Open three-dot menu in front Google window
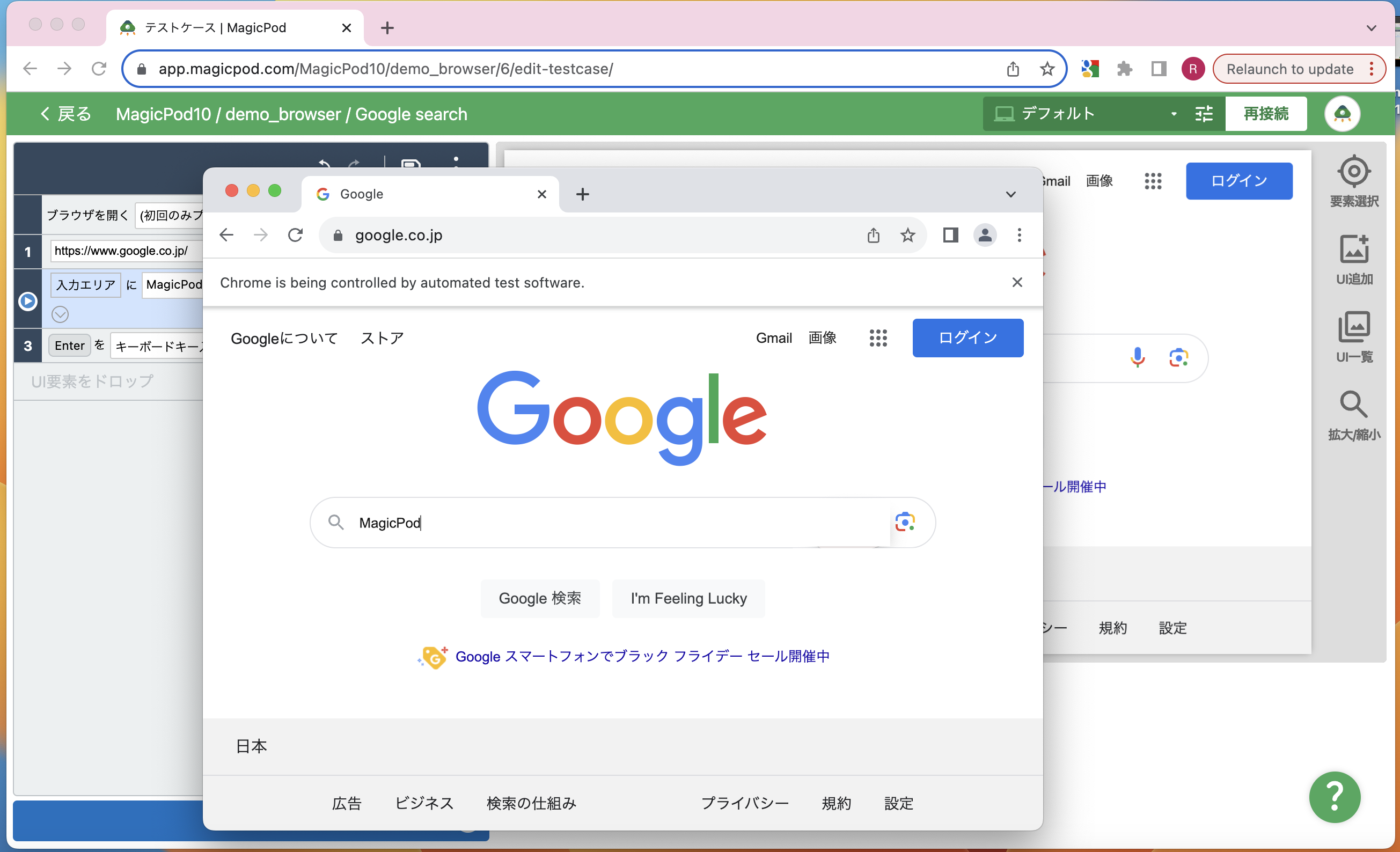The width and height of the screenshot is (1400, 852). pyautogui.click(x=1019, y=234)
